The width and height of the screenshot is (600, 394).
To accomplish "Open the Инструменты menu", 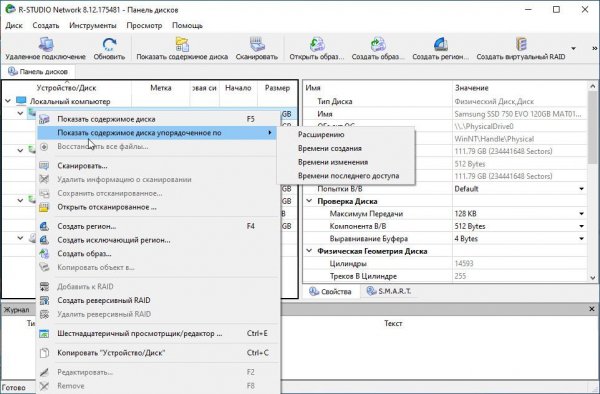I will coord(93,26).
